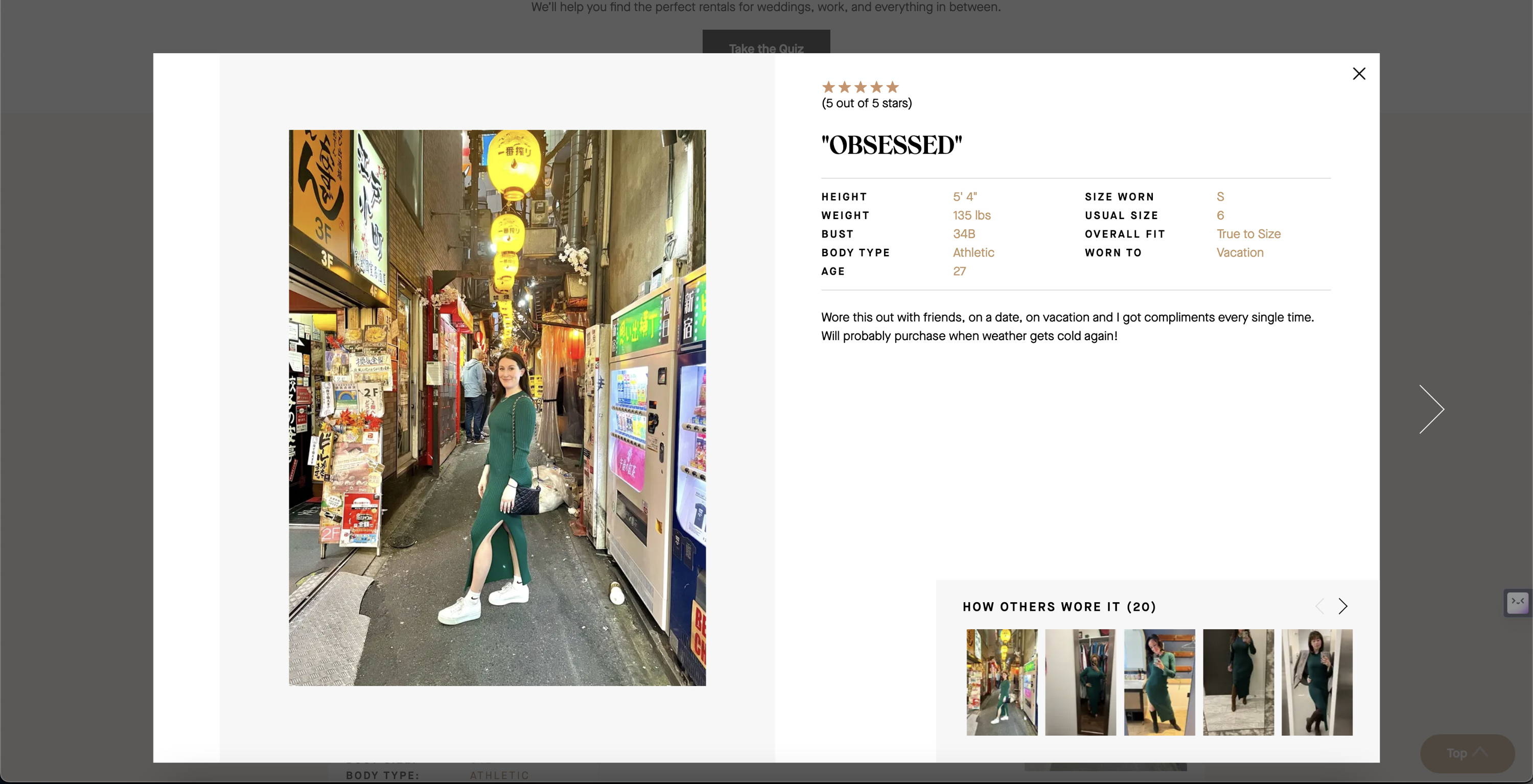1533x784 pixels.
Task: Close the review modal with the X
Action: (1359, 74)
